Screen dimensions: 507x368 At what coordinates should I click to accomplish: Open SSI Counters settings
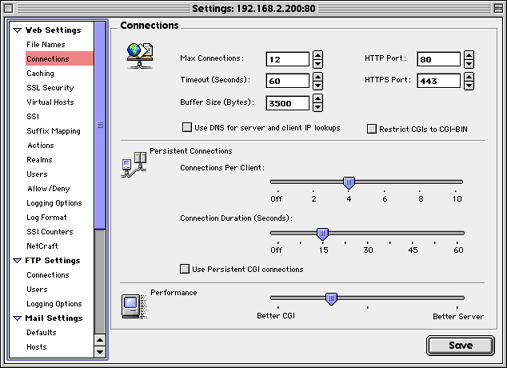tap(50, 232)
